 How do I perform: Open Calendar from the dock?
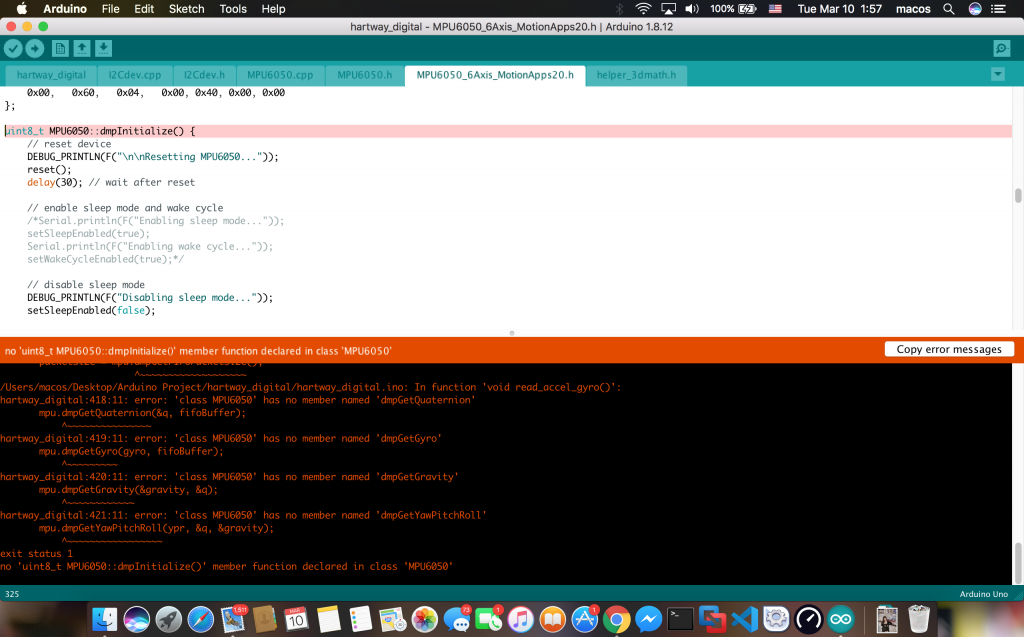296,619
